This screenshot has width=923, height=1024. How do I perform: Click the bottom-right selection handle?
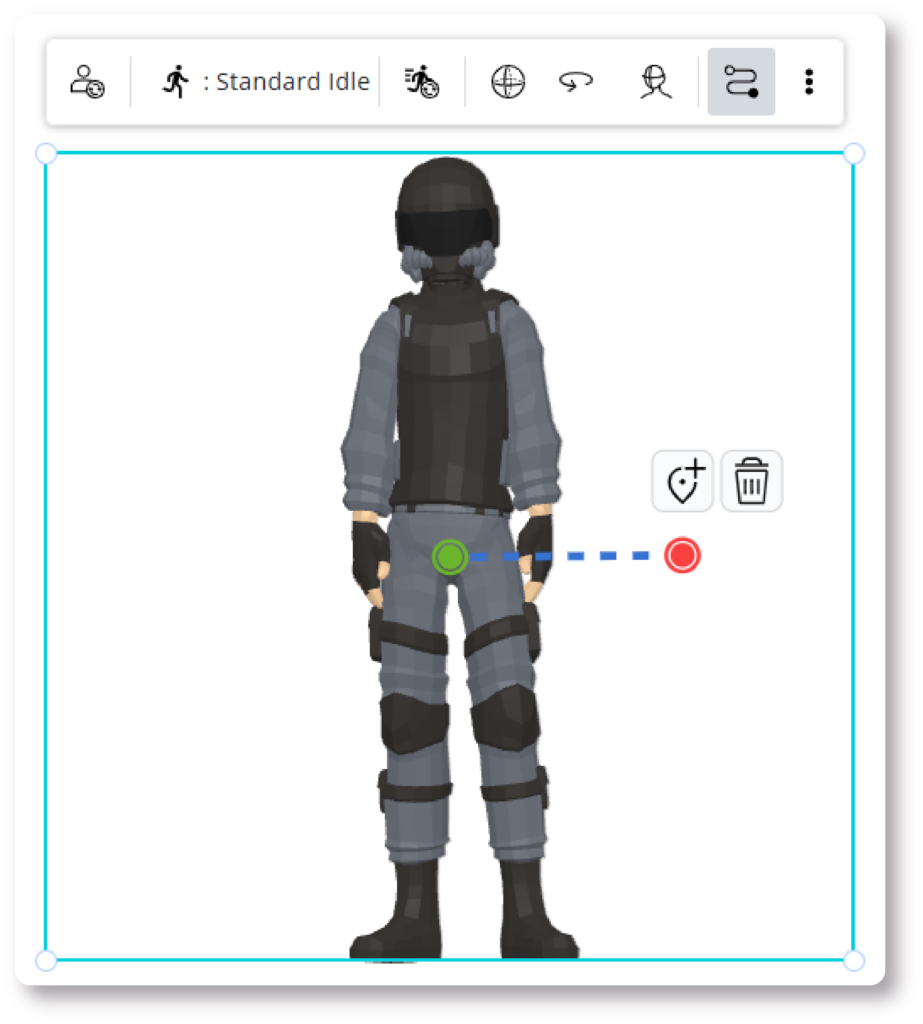click(853, 963)
